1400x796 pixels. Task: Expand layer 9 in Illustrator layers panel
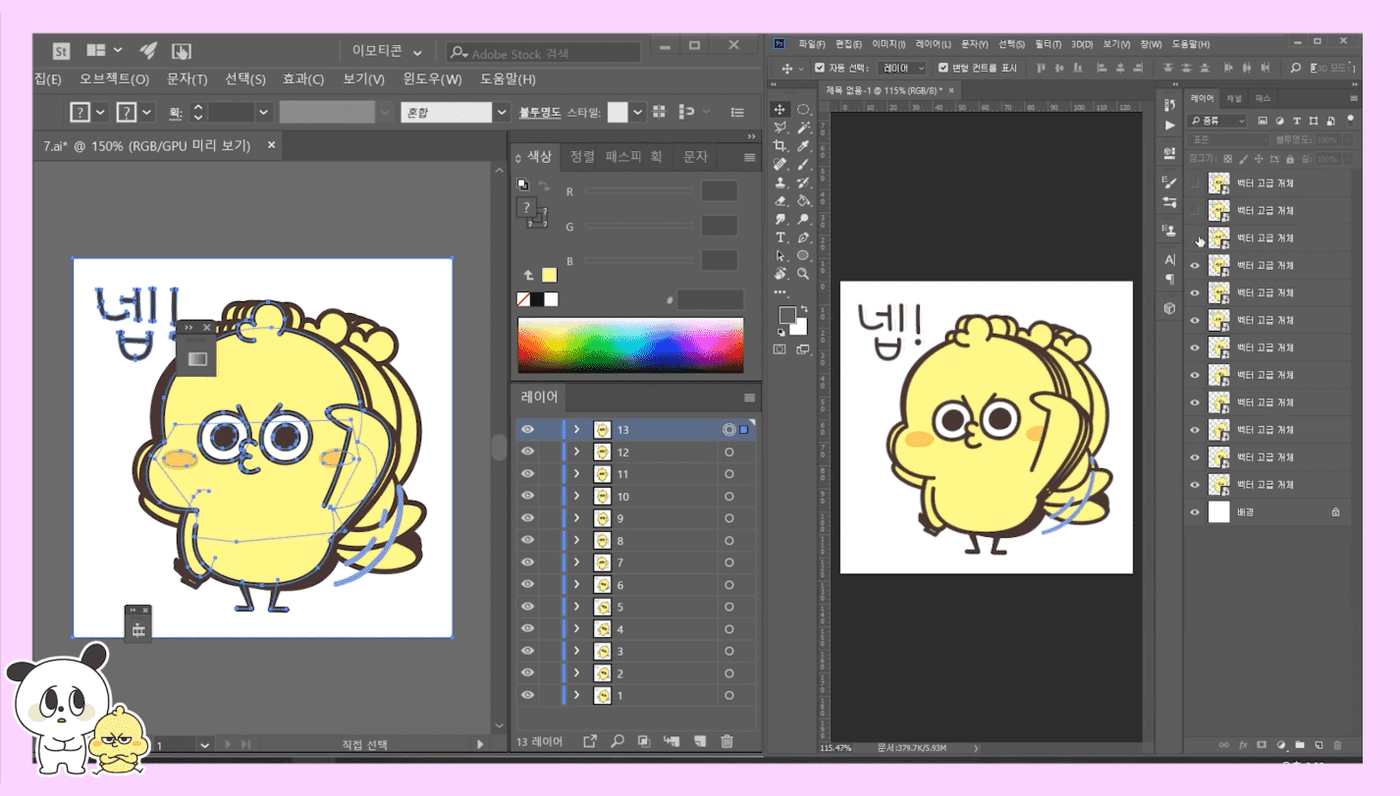(576, 518)
